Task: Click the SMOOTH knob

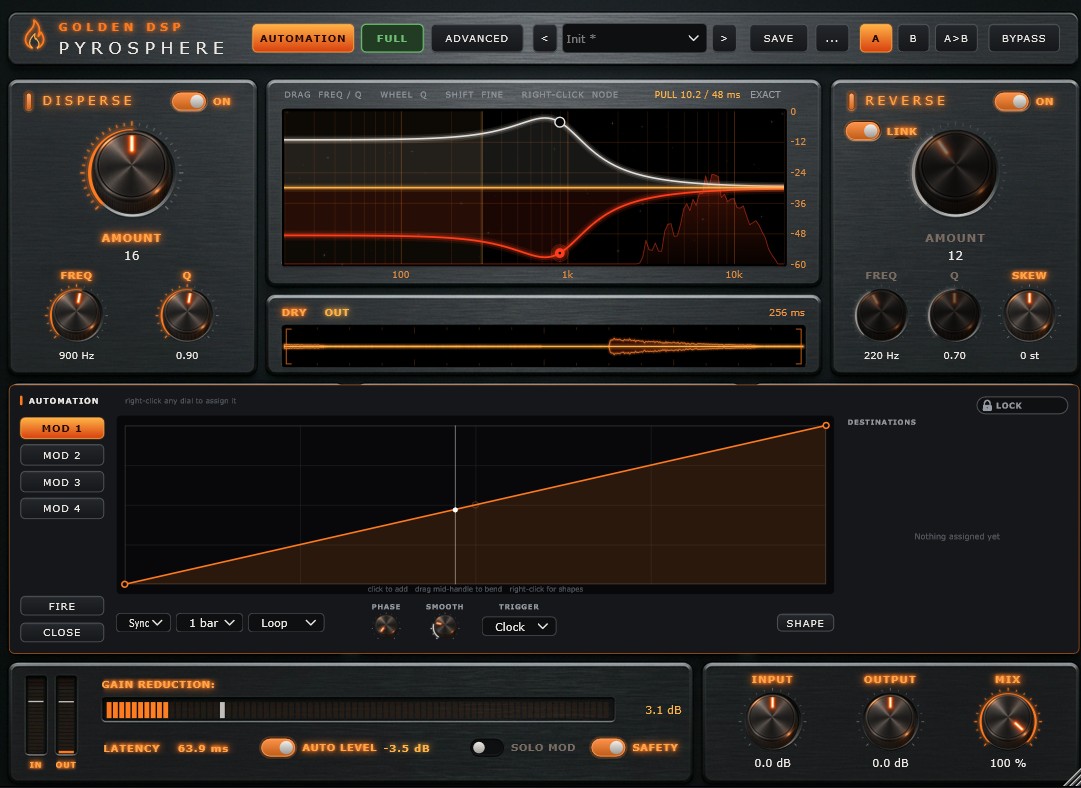Action: coord(445,626)
